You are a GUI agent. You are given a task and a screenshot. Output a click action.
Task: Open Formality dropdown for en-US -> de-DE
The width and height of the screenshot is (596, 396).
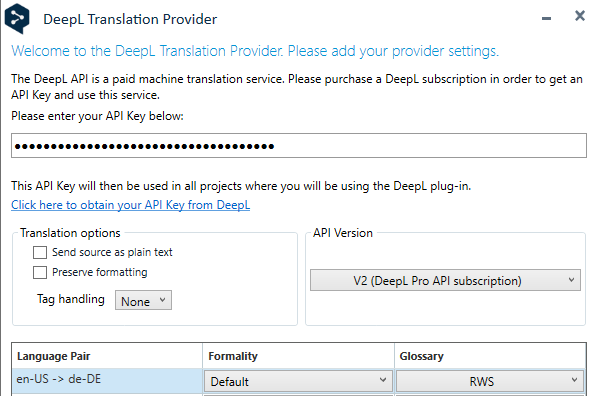point(298,381)
